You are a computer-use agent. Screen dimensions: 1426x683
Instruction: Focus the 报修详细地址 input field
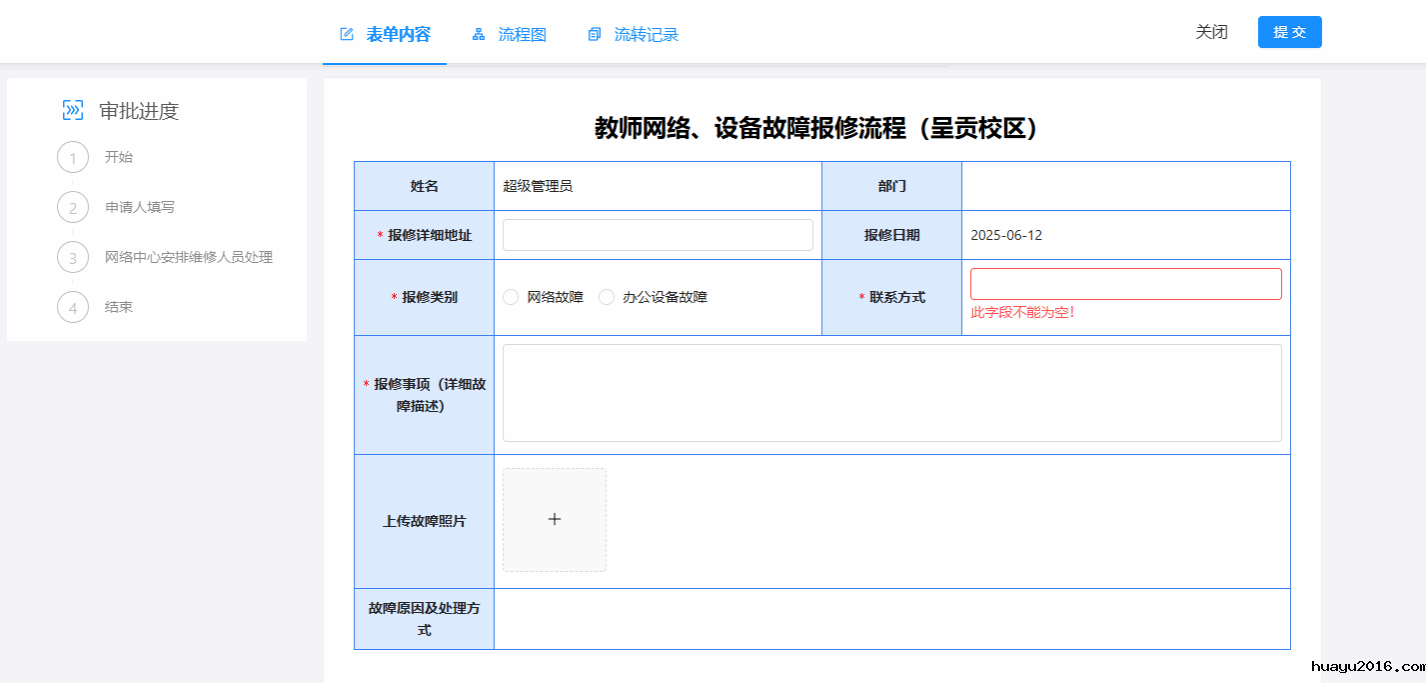click(657, 235)
